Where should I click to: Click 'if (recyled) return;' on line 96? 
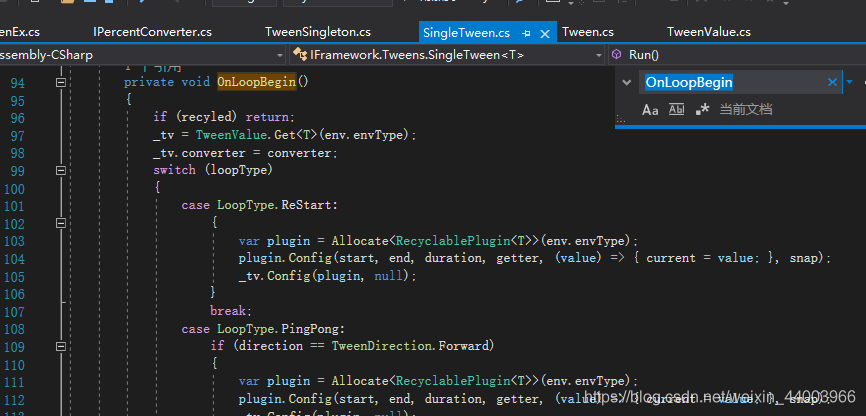pyautogui.click(x=224, y=117)
